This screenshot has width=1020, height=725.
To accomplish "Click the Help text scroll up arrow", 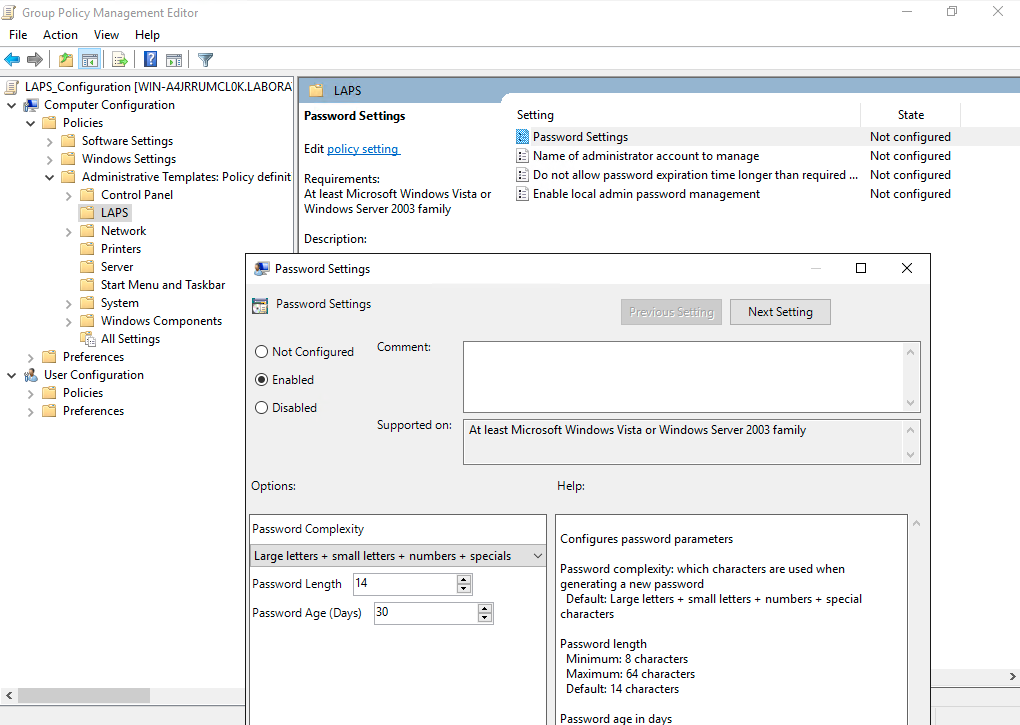I will point(916,523).
